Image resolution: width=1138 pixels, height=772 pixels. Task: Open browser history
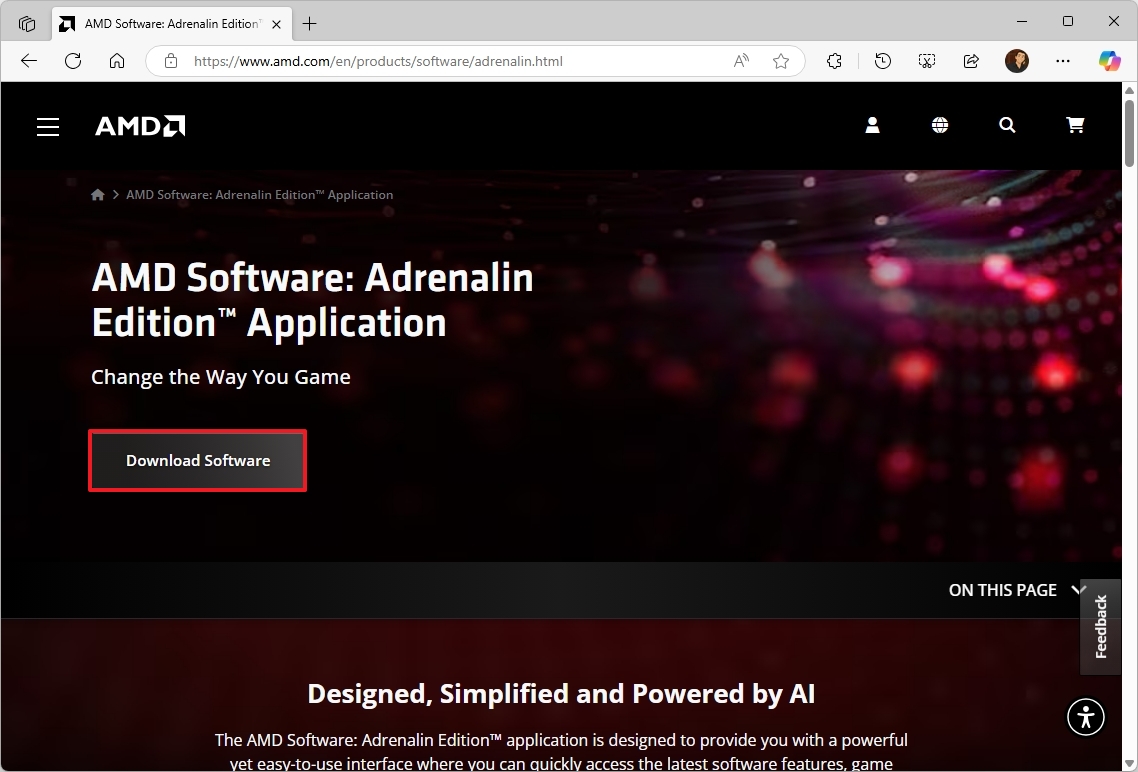883,61
